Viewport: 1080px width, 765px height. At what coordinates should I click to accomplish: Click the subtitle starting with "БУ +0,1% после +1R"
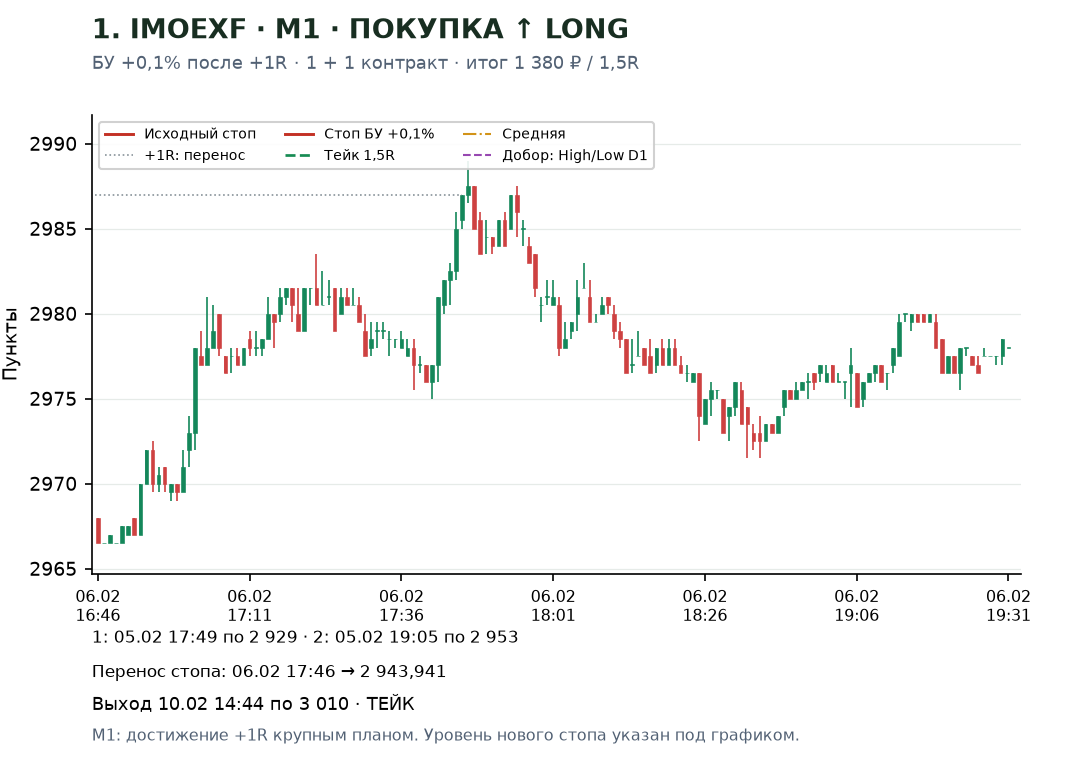coord(365,63)
